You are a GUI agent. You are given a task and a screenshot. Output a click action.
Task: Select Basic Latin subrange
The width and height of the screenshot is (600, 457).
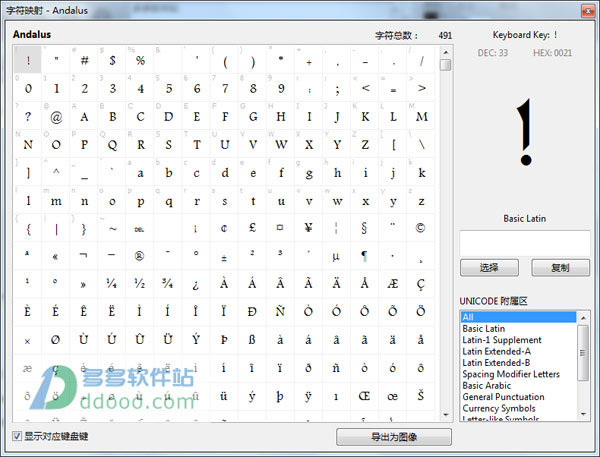coord(518,328)
